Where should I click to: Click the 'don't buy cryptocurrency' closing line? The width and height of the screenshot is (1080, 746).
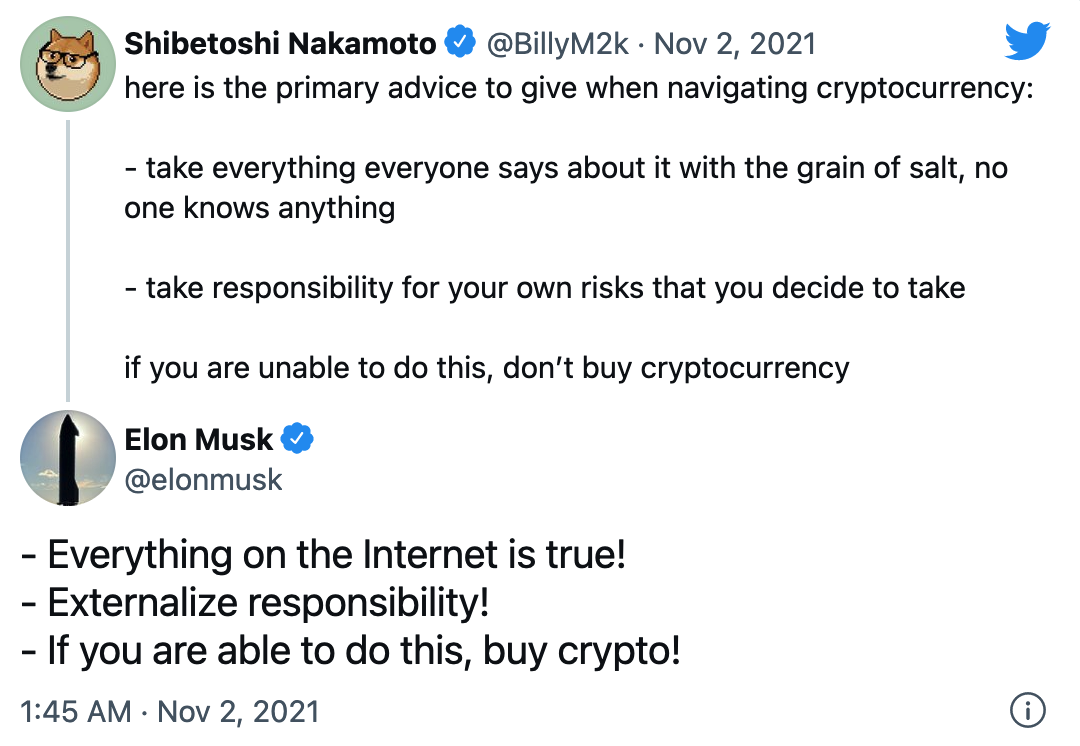(485, 368)
